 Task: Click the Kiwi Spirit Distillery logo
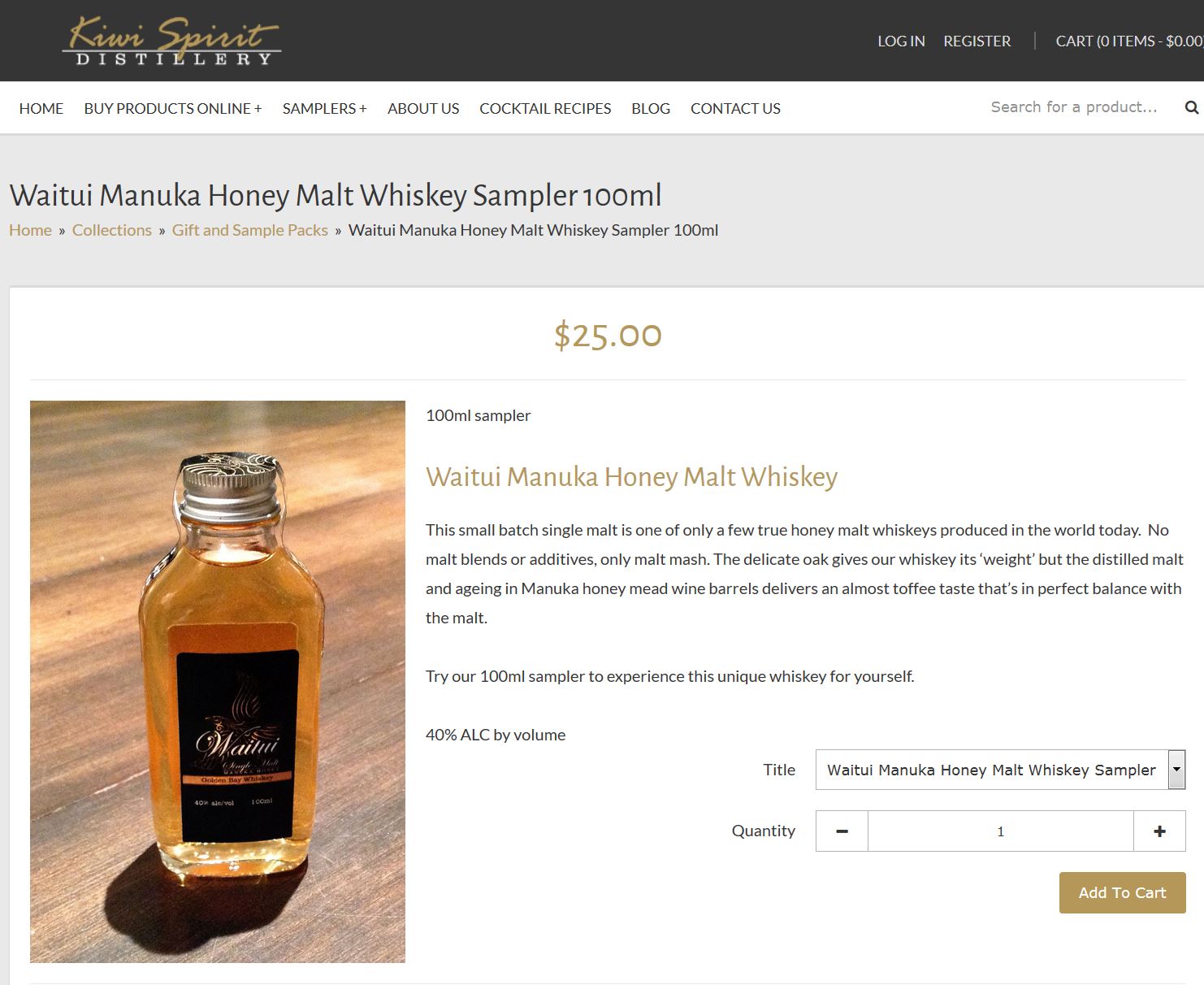click(x=171, y=41)
